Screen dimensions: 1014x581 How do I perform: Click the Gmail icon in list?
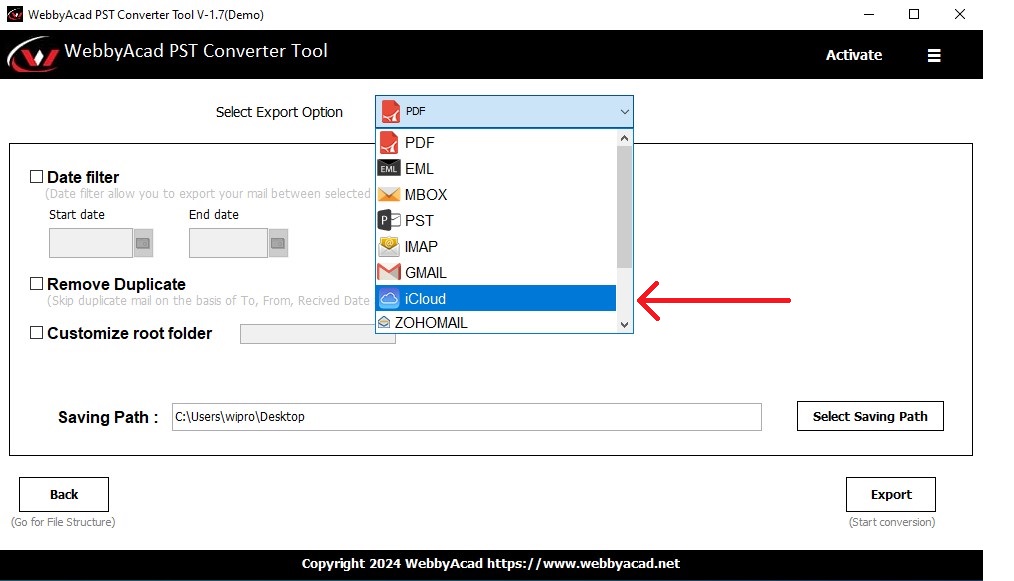(x=389, y=272)
